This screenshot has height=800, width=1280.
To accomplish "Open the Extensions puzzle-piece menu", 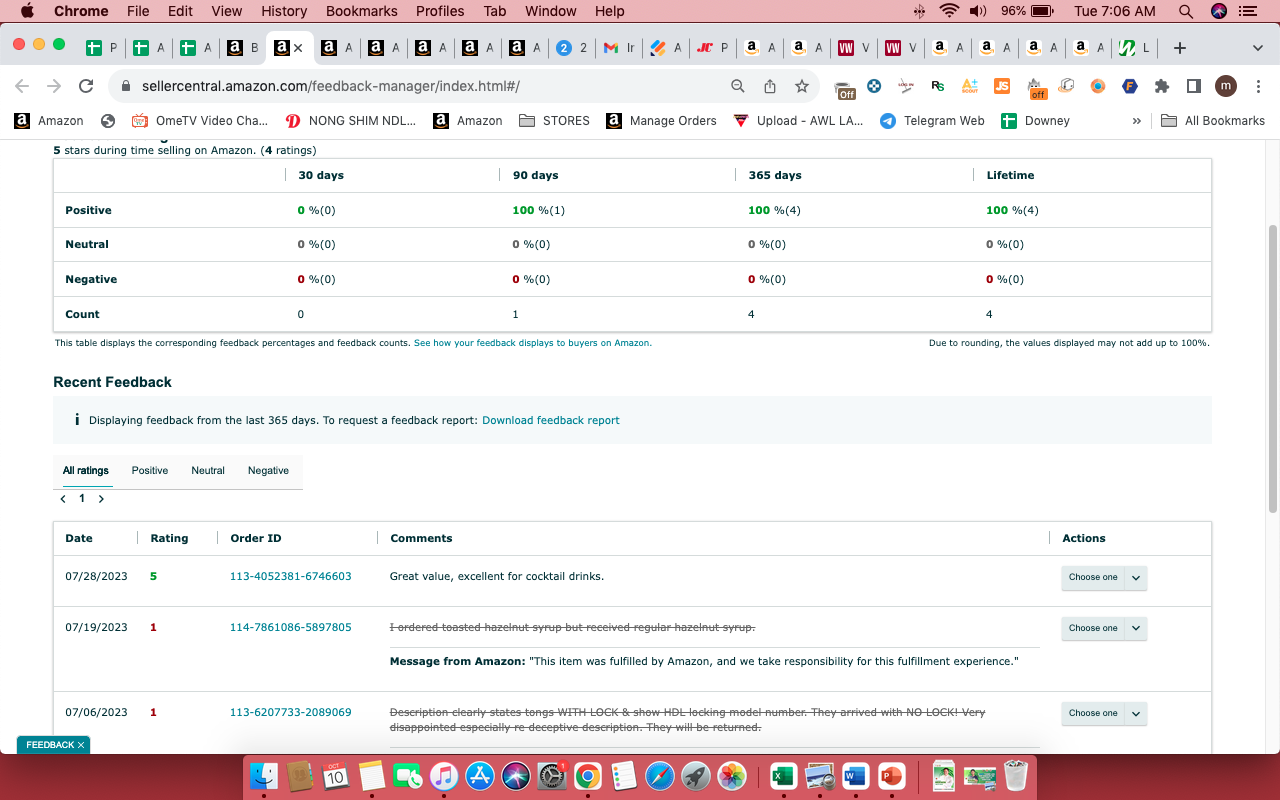I will [1162, 86].
